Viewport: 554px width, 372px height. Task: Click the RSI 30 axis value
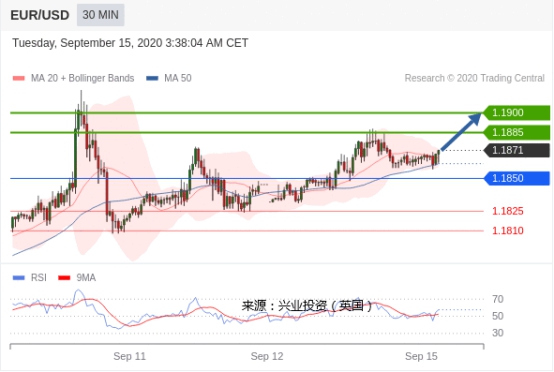pyautogui.click(x=498, y=333)
